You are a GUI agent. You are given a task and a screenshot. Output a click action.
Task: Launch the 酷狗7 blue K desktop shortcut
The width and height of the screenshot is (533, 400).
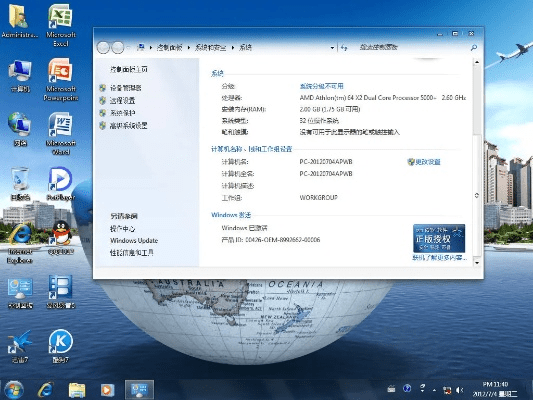(61, 346)
